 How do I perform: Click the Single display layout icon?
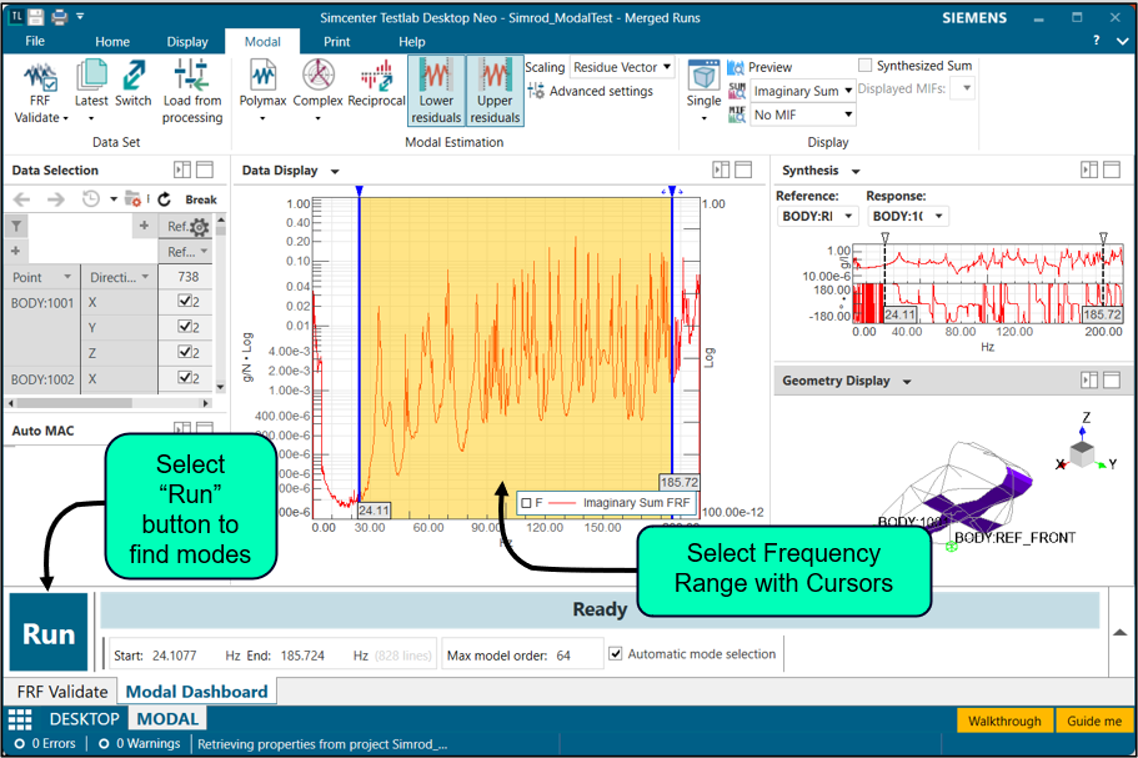pos(704,78)
